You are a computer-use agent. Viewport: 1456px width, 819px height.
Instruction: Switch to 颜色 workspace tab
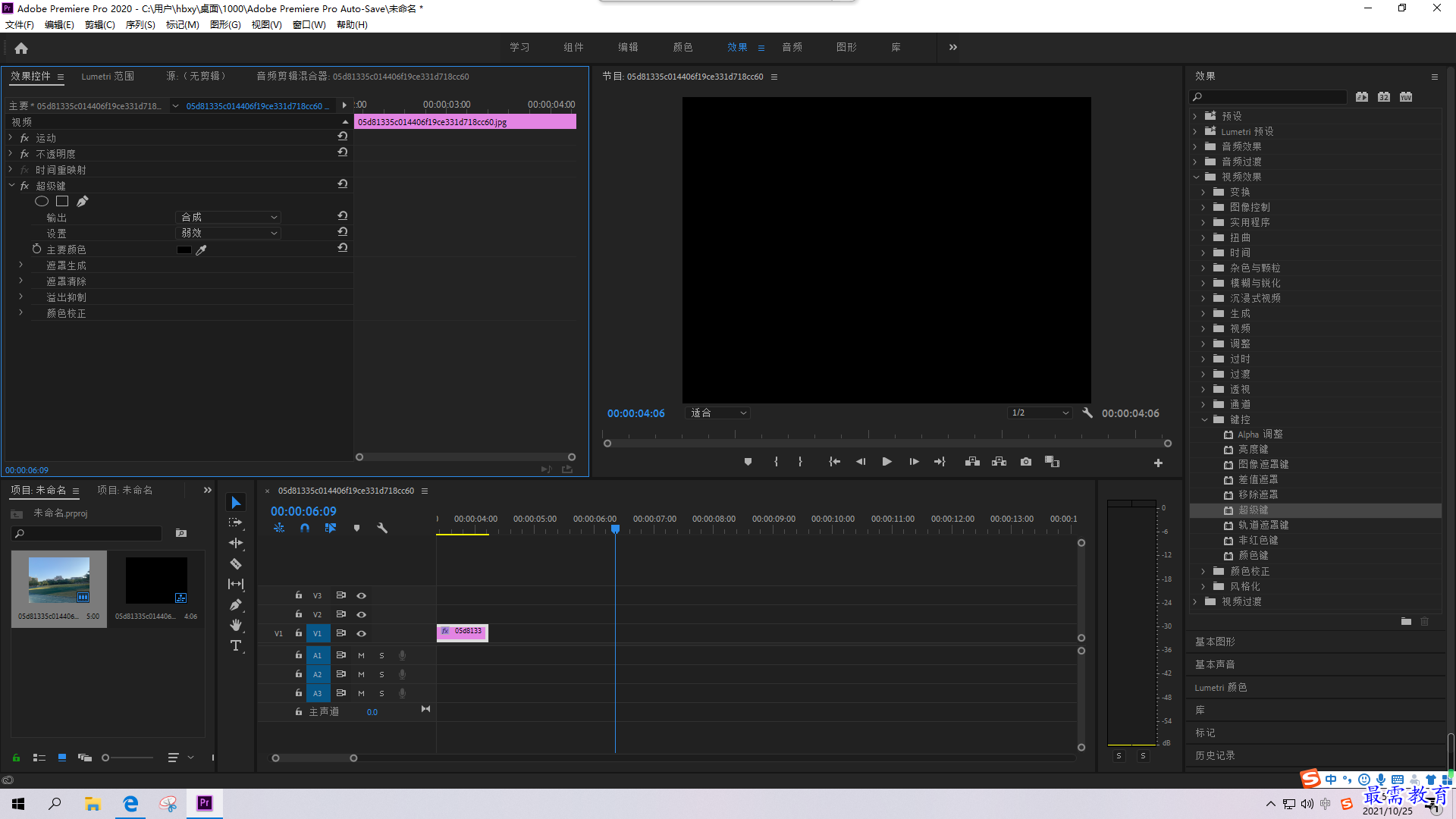tap(682, 47)
